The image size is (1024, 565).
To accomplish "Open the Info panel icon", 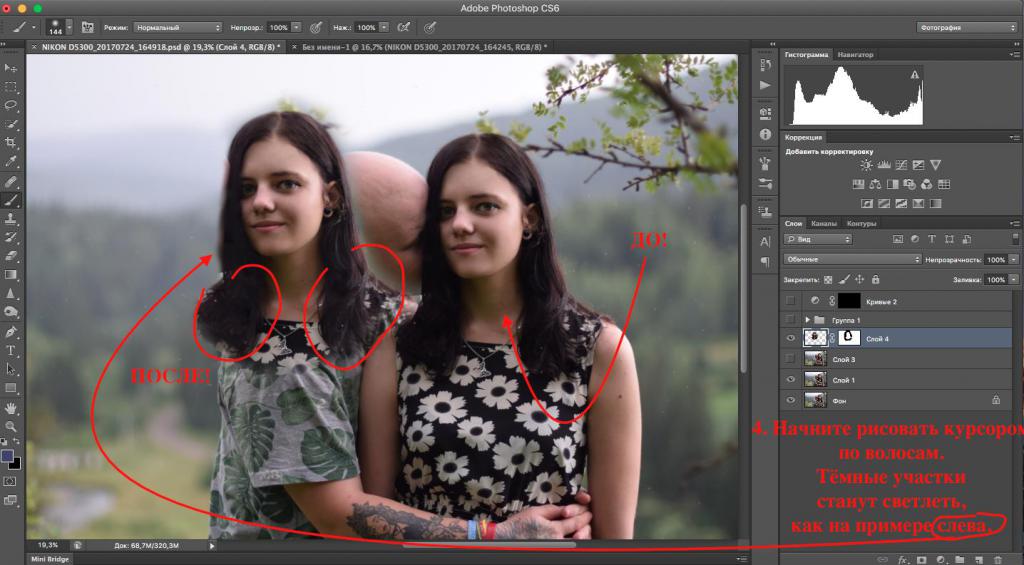I will 765,134.
